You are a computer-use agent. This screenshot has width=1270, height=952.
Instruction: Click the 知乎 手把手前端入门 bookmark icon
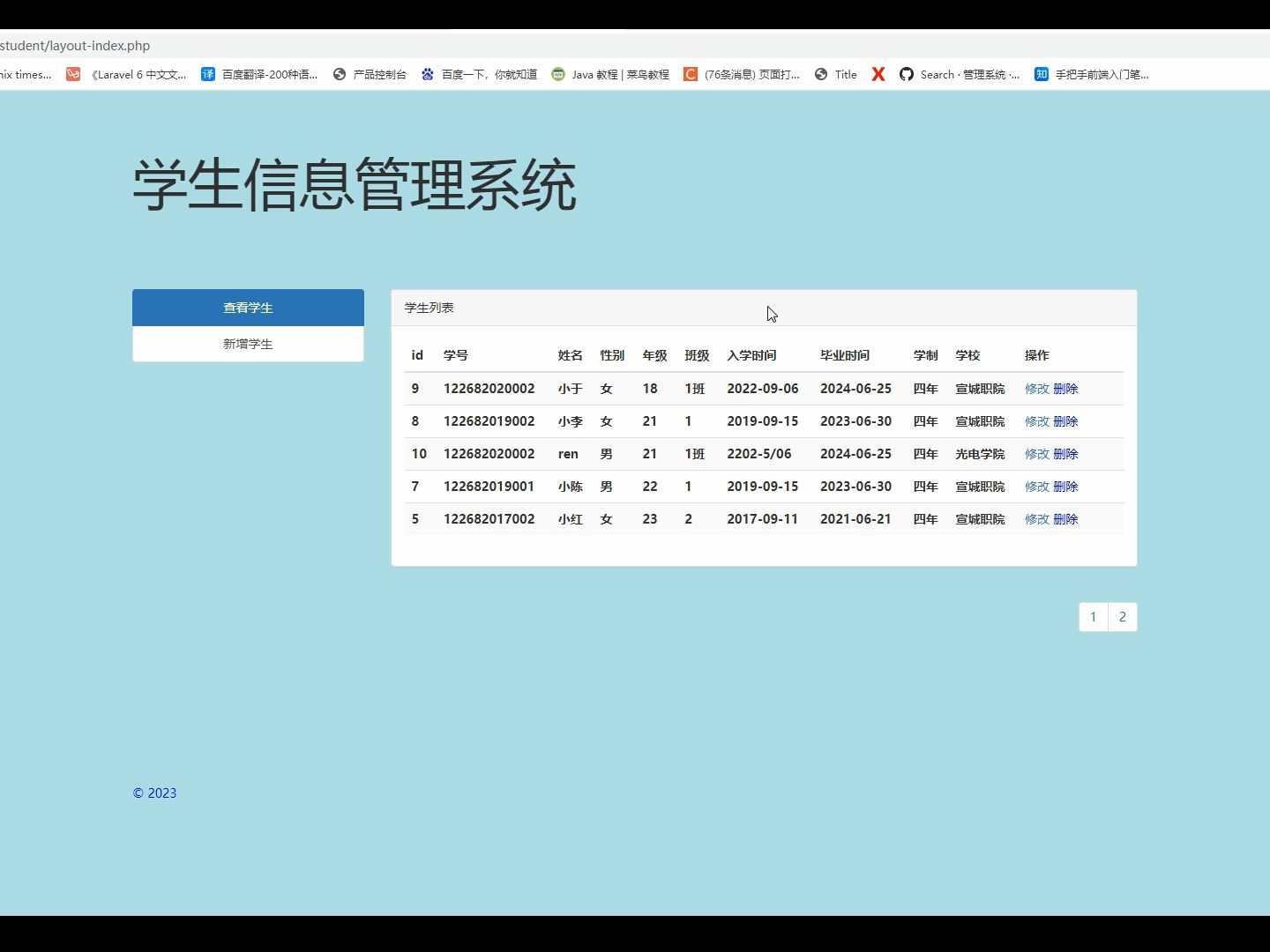[x=1041, y=74]
